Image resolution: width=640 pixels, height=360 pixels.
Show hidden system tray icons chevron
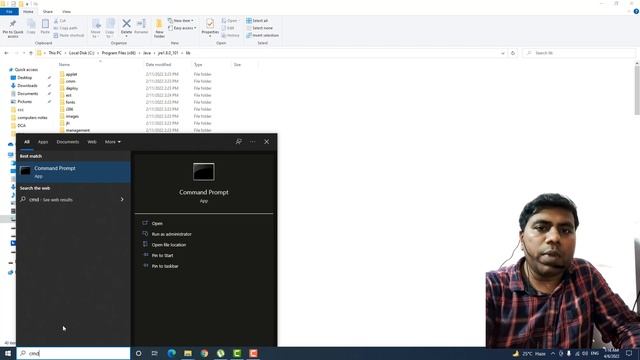(553, 353)
